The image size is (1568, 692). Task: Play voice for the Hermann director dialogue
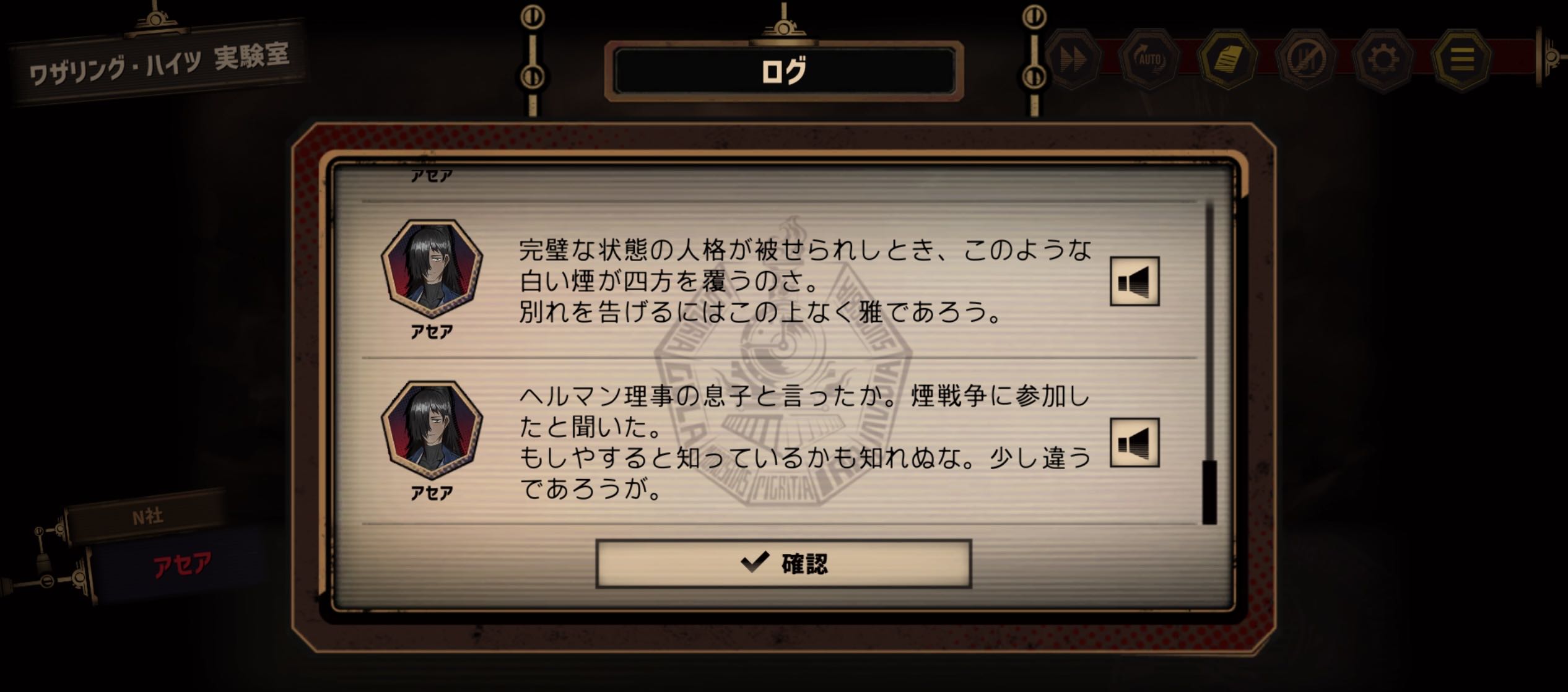tap(1135, 443)
